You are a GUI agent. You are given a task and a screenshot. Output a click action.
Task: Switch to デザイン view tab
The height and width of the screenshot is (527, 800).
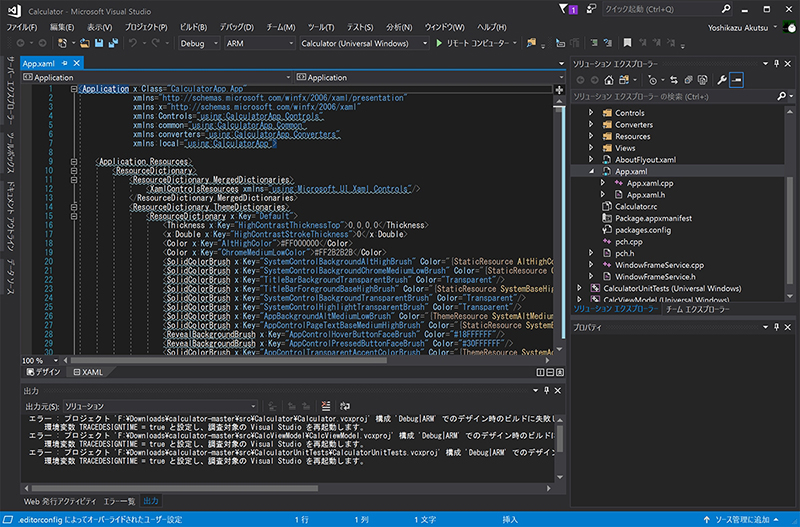point(43,372)
